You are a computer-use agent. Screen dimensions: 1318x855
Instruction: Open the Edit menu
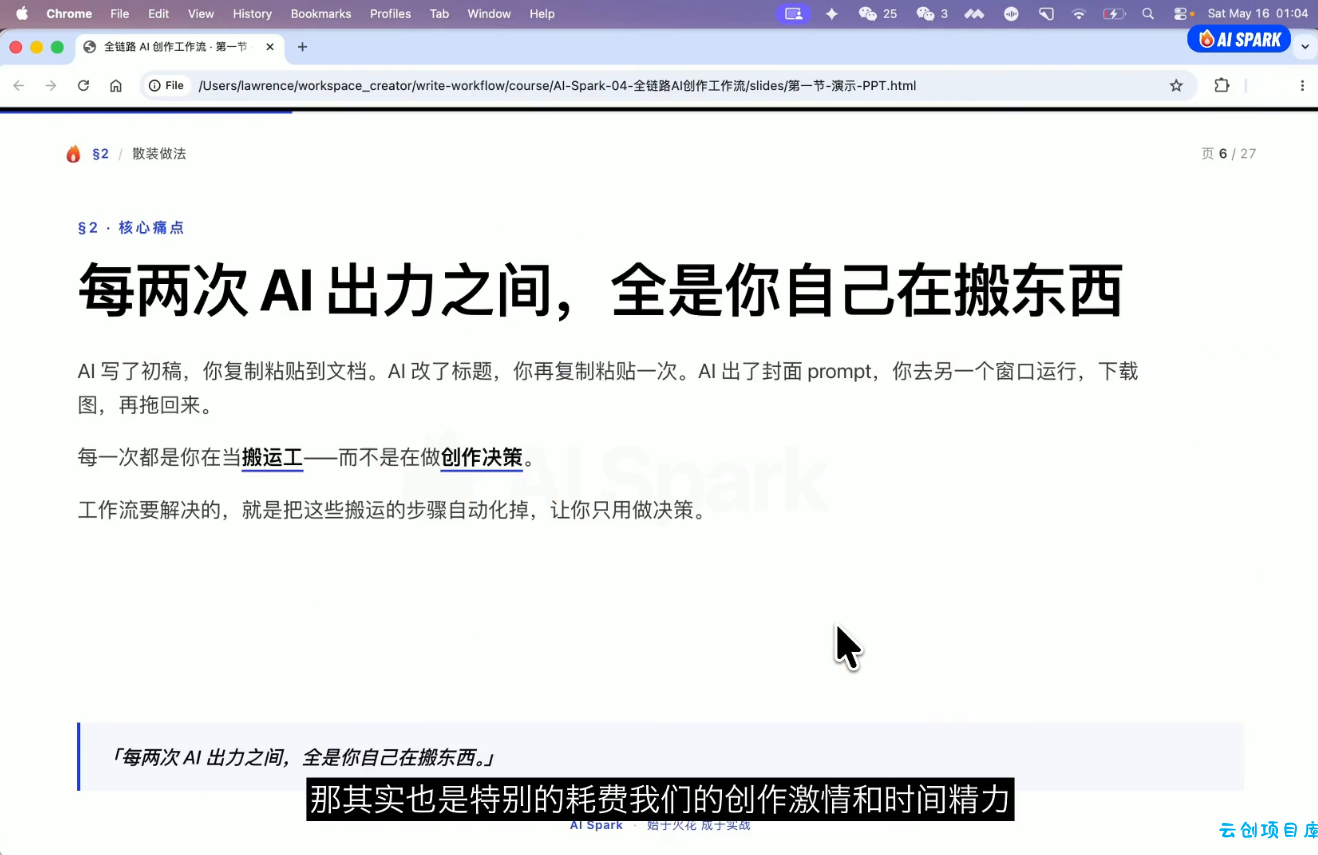(x=158, y=14)
